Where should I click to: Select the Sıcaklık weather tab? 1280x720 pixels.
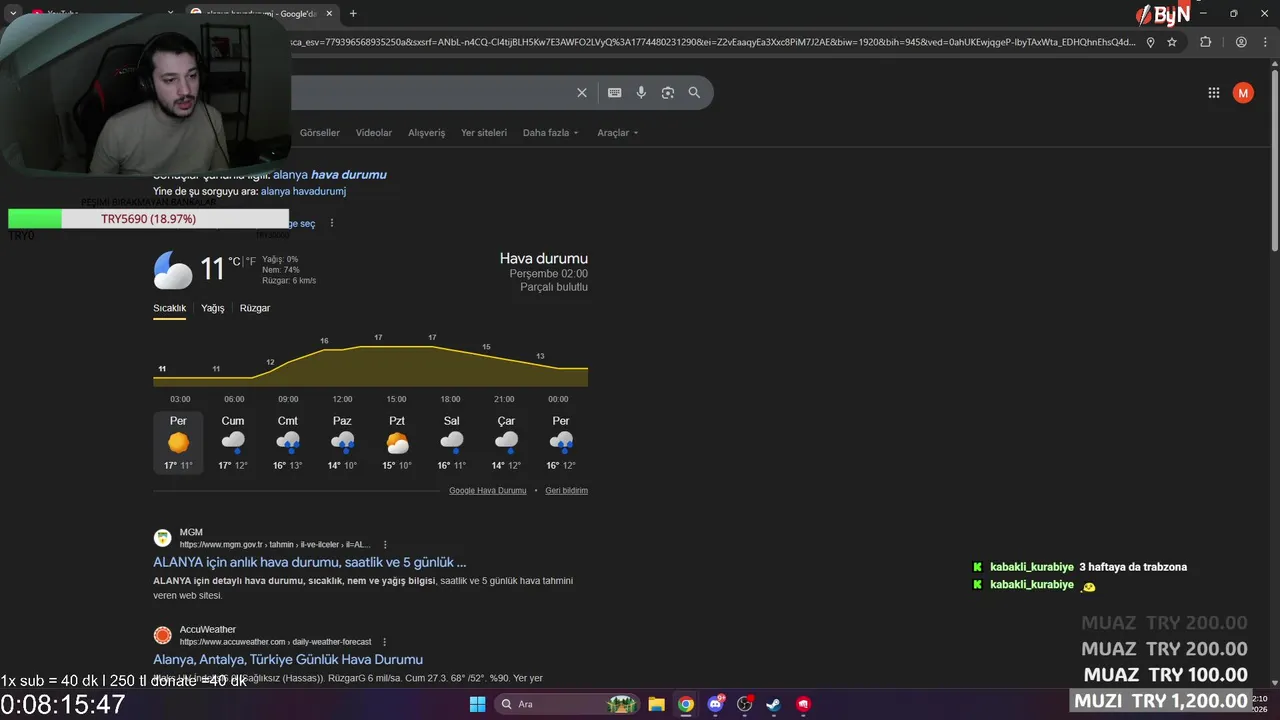coord(169,308)
